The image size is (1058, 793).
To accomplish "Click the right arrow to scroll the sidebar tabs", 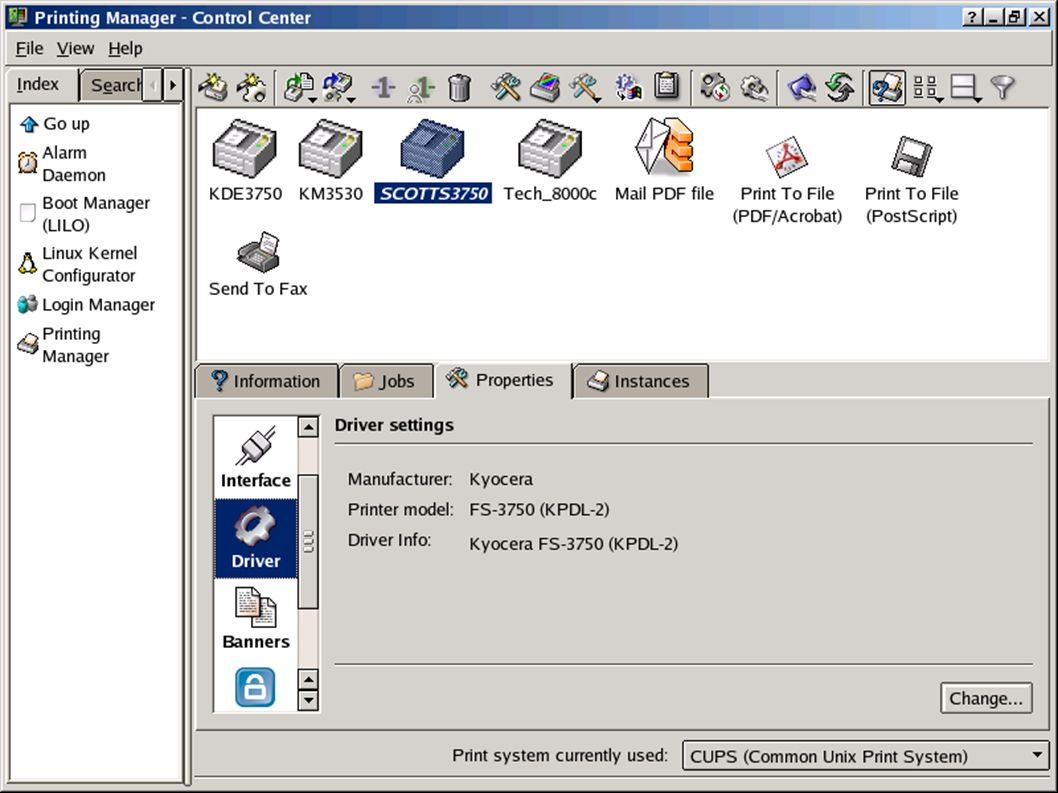I will click(x=173, y=86).
